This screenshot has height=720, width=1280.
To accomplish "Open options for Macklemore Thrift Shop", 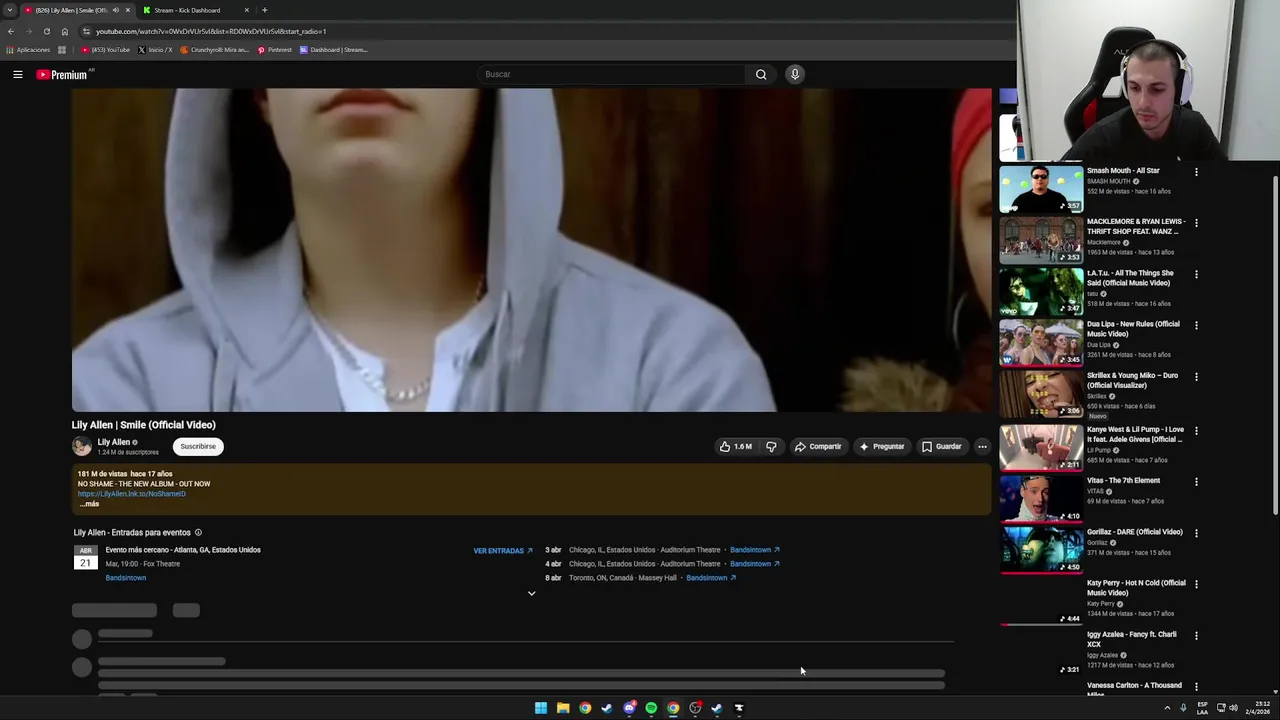I will click(1196, 223).
